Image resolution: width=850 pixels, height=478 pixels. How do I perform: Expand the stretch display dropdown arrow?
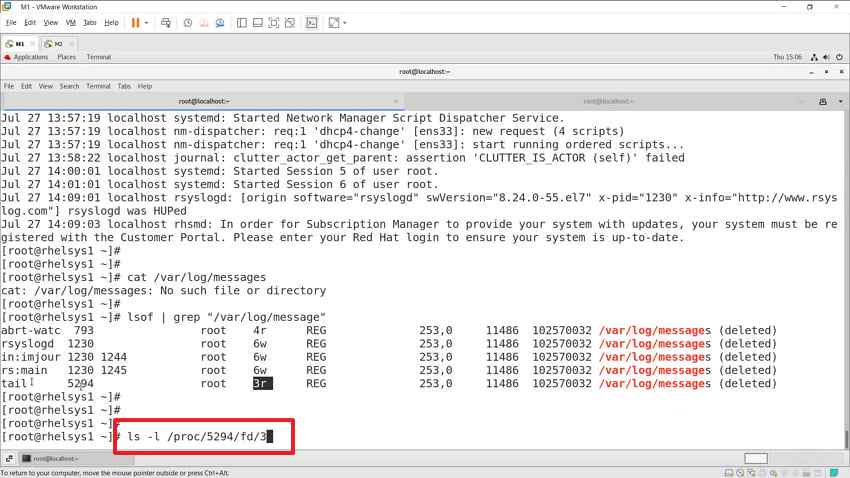coord(345,23)
